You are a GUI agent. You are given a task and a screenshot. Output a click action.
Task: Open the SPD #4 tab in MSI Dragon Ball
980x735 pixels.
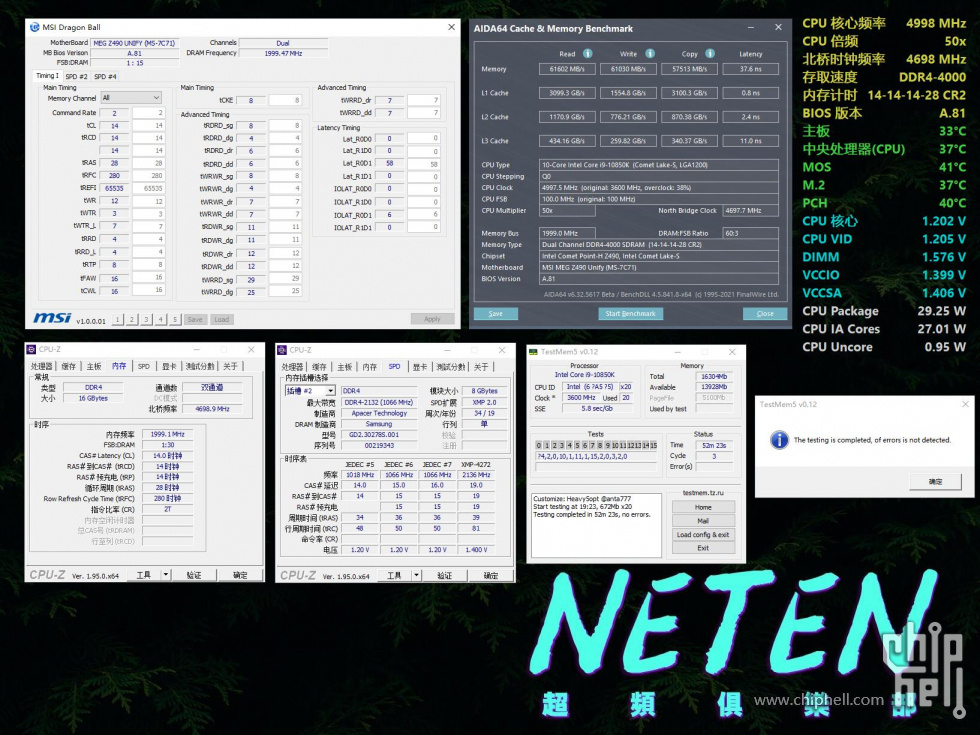click(105, 76)
